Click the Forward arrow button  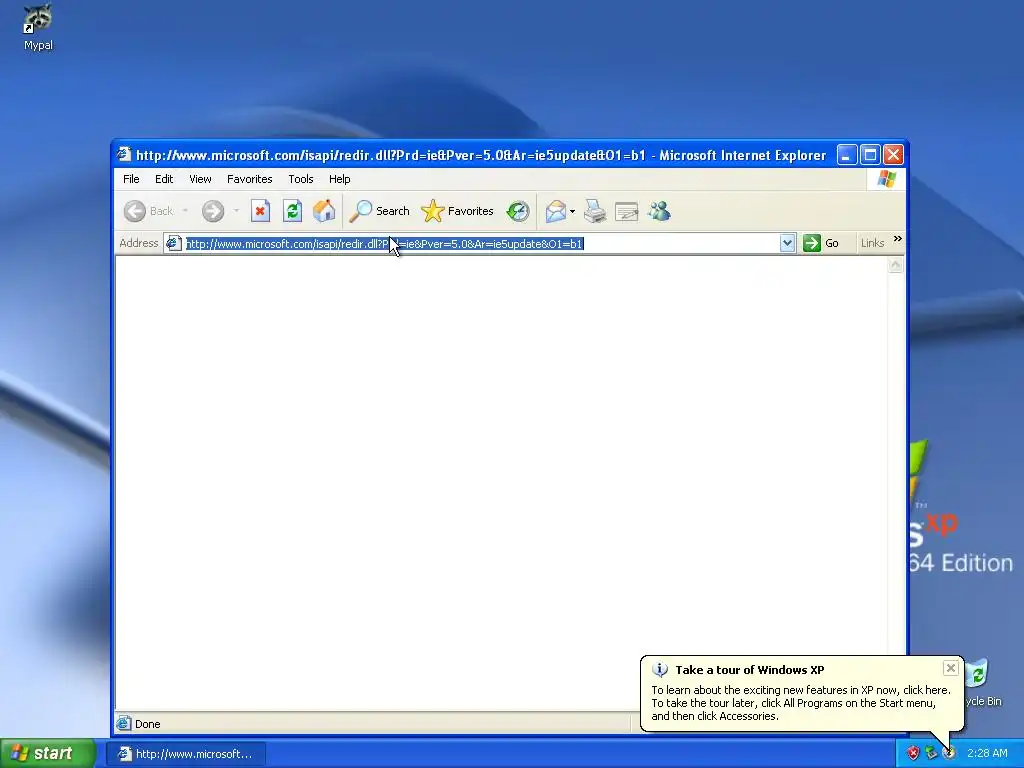(x=213, y=211)
